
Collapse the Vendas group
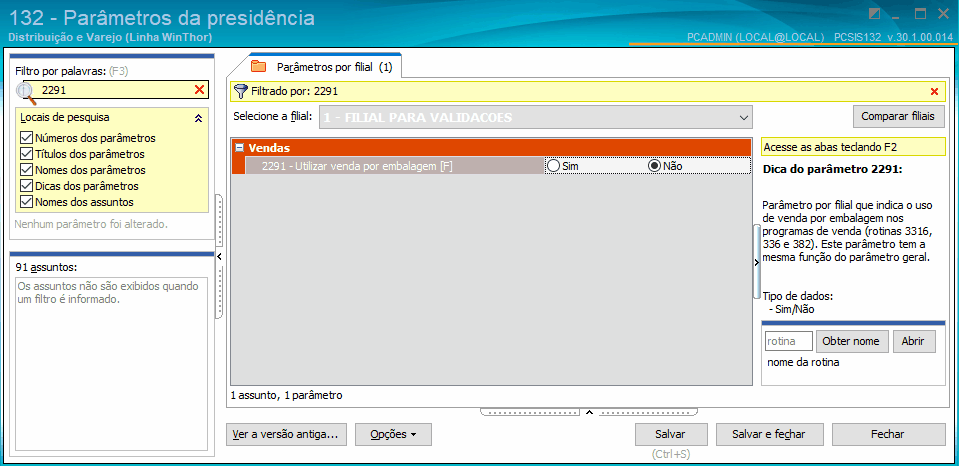240,147
